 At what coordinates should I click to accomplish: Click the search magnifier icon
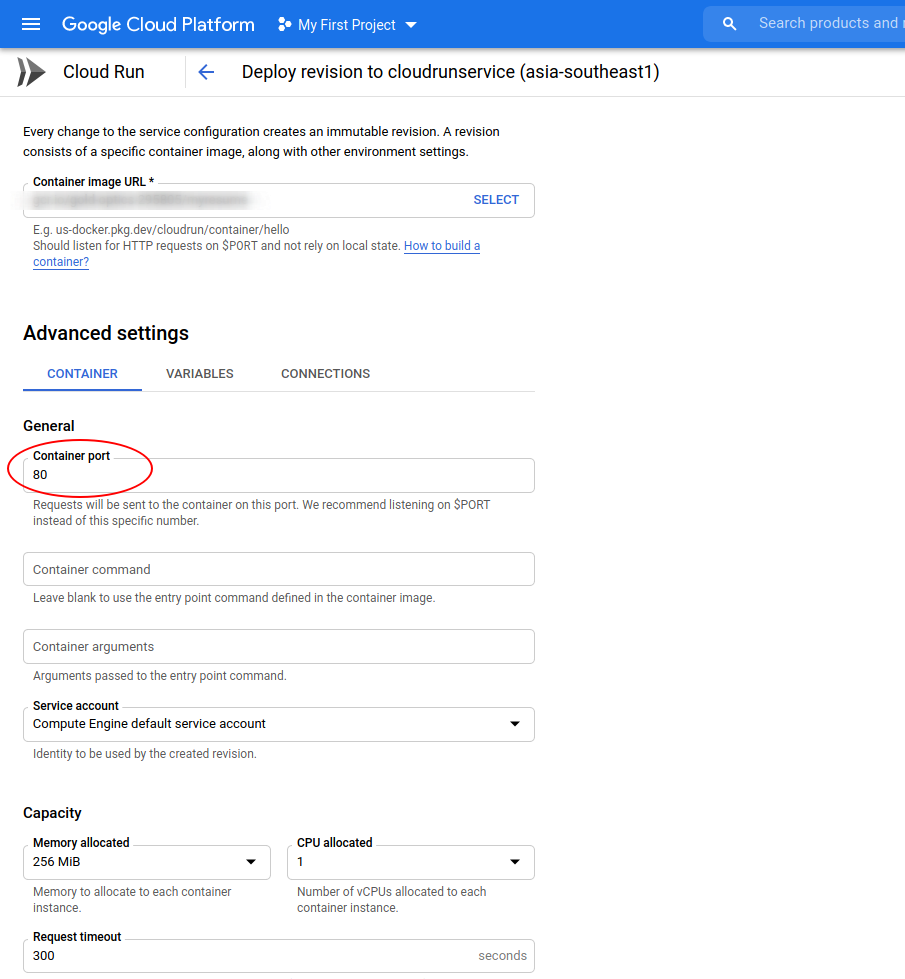[x=729, y=24]
